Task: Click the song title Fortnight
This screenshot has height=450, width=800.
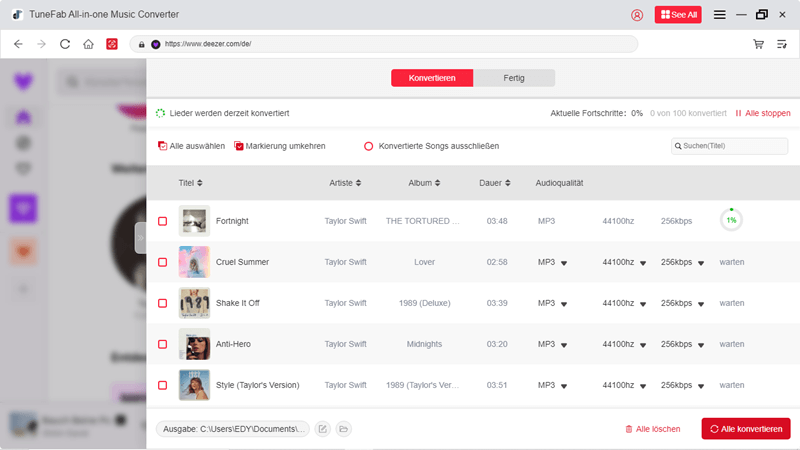Action: (x=232, y=221)
